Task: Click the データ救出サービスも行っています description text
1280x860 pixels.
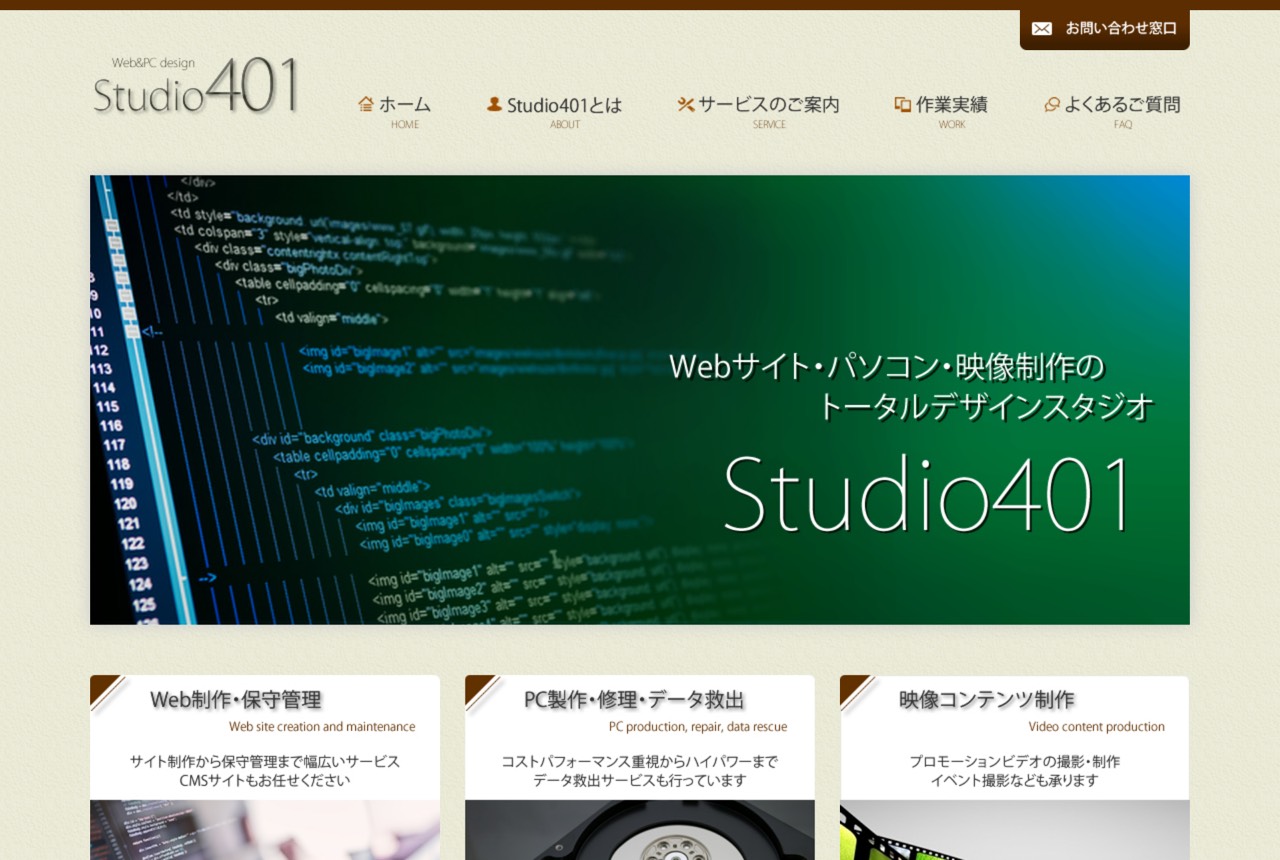Action: (x=640, y=781)
